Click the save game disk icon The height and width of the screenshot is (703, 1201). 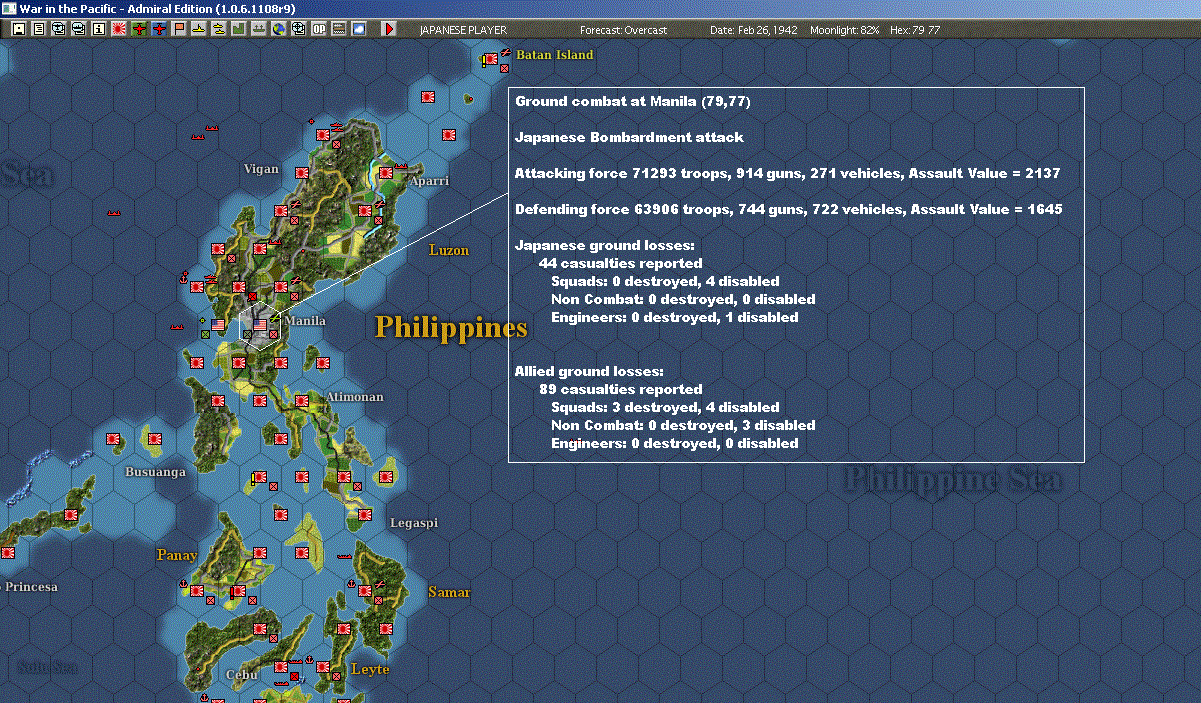point(19,29)
